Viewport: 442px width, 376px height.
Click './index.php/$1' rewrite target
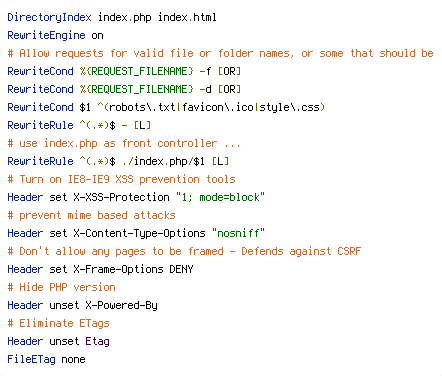pyautogui.click(x=163, y=161)
